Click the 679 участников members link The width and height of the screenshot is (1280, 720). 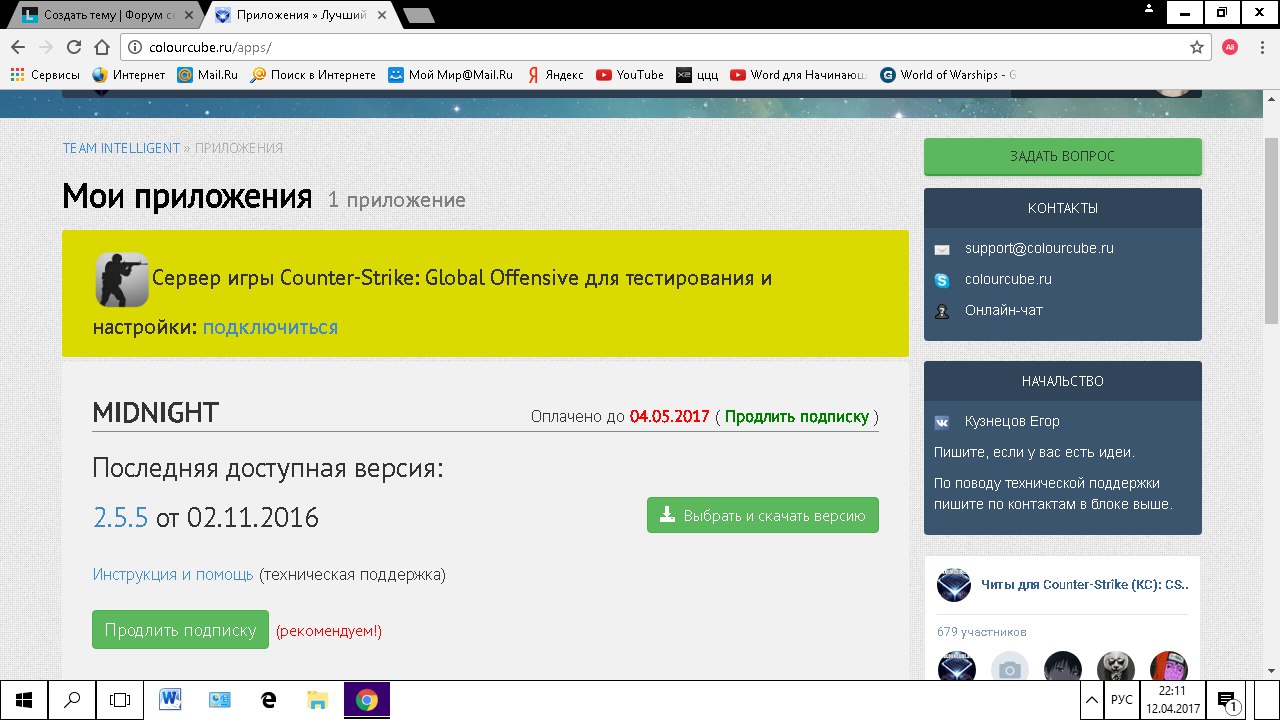coord(982,632)
